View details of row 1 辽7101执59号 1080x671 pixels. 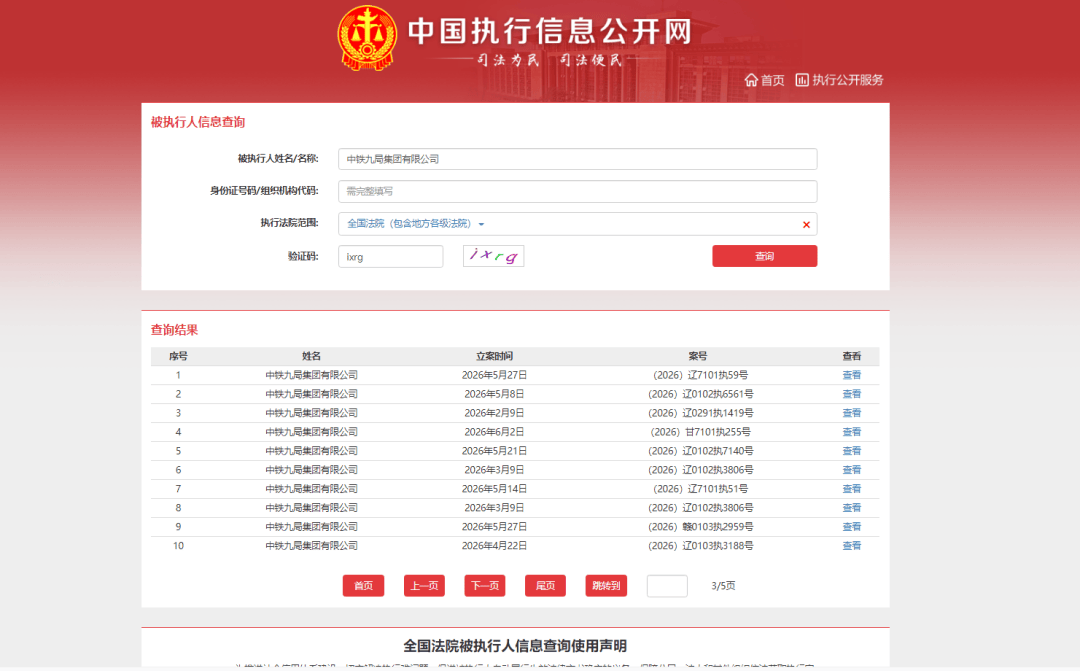[x=851, y=375]
